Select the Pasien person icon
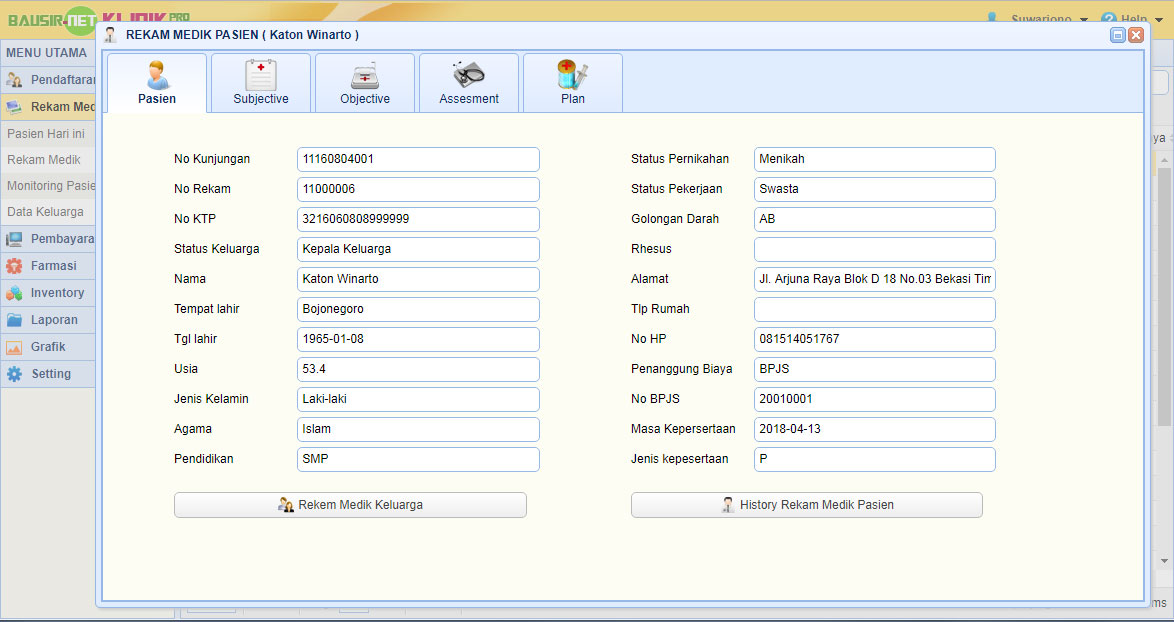 point(157,75)
